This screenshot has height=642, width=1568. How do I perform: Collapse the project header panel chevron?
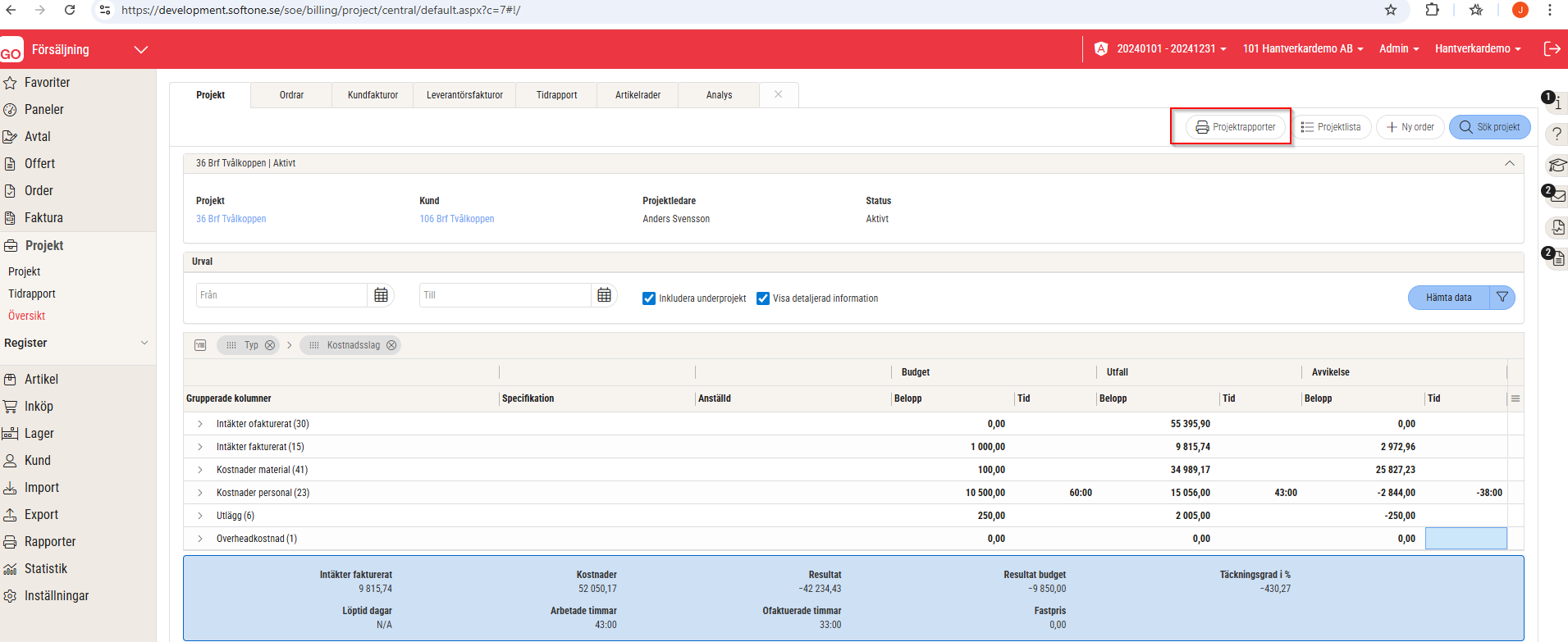coord(1509,163)
